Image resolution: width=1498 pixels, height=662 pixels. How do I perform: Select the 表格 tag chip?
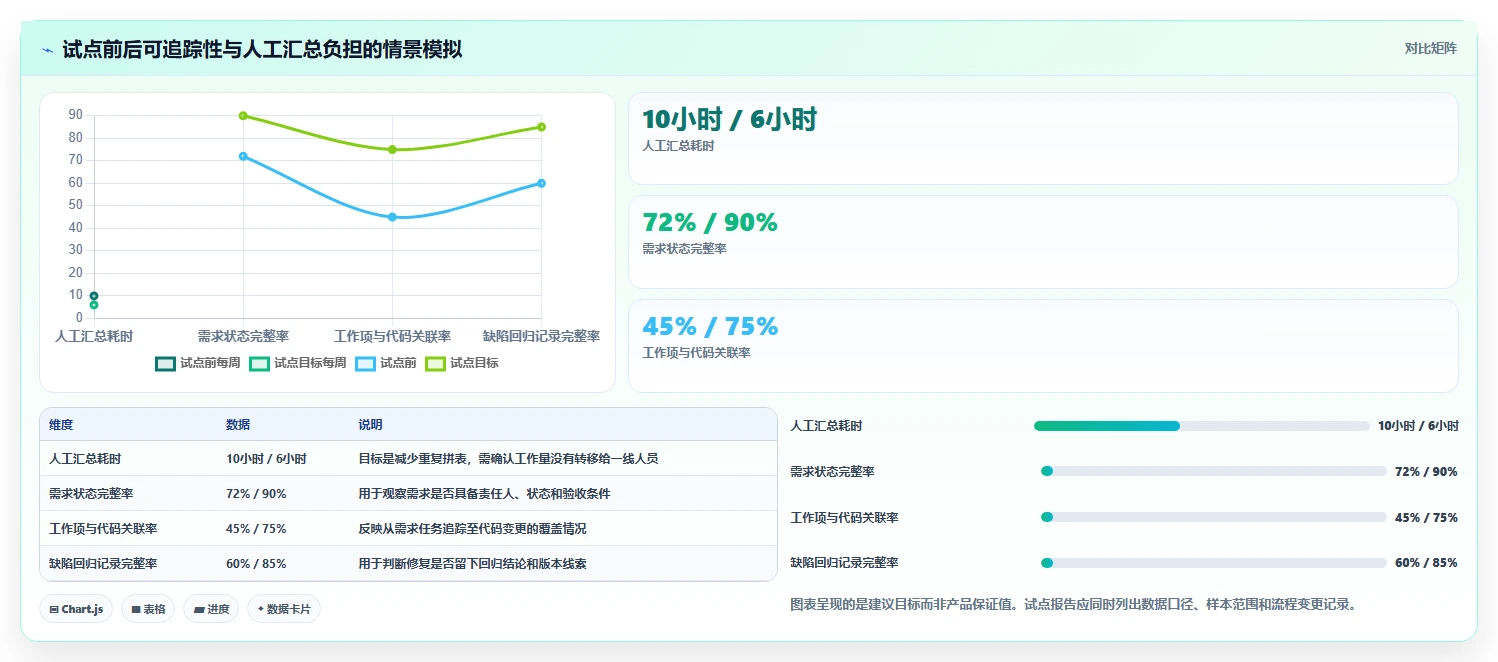point(148,609)
